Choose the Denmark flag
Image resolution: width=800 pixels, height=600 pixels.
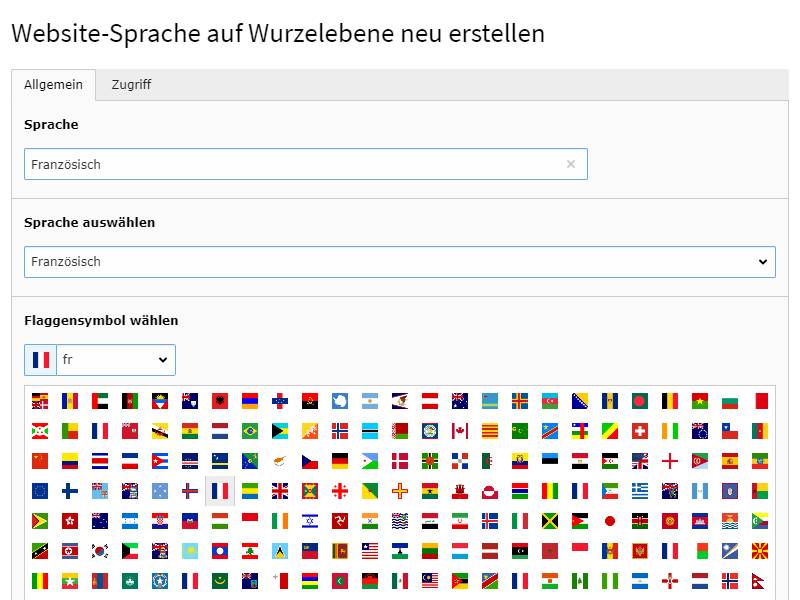click(400, 461)
